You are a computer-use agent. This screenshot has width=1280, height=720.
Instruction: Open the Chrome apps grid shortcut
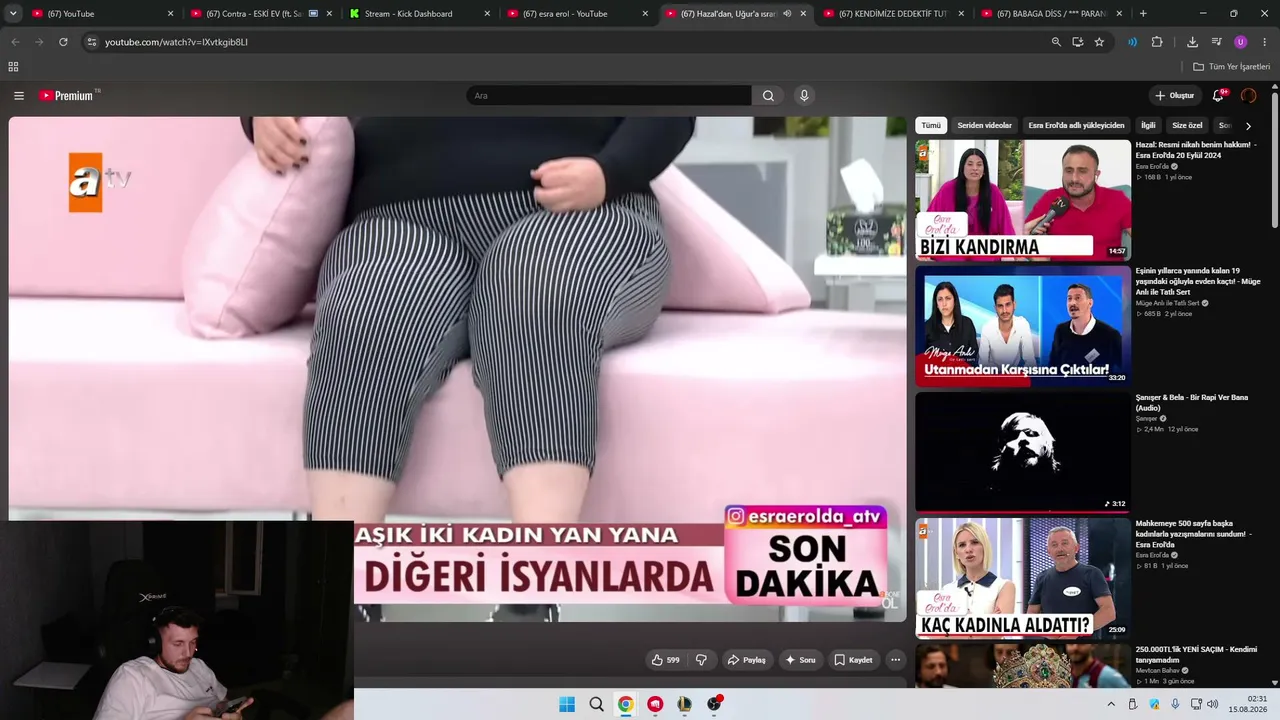pos(13,67)
